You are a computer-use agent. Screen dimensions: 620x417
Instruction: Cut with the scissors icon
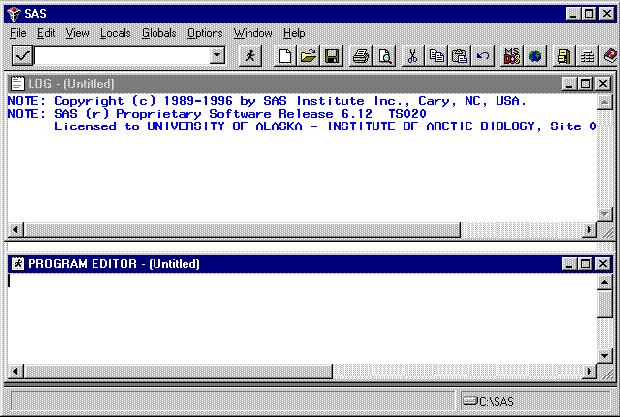point(412,56)
